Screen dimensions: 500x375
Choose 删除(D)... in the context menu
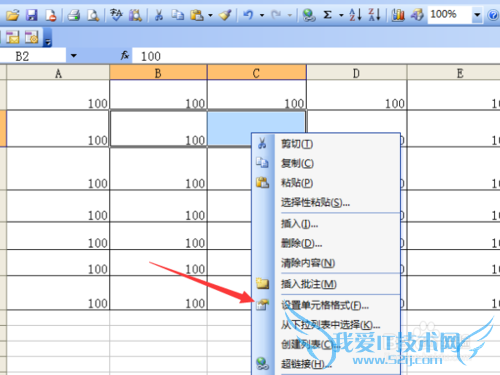[x=327, y=243]
